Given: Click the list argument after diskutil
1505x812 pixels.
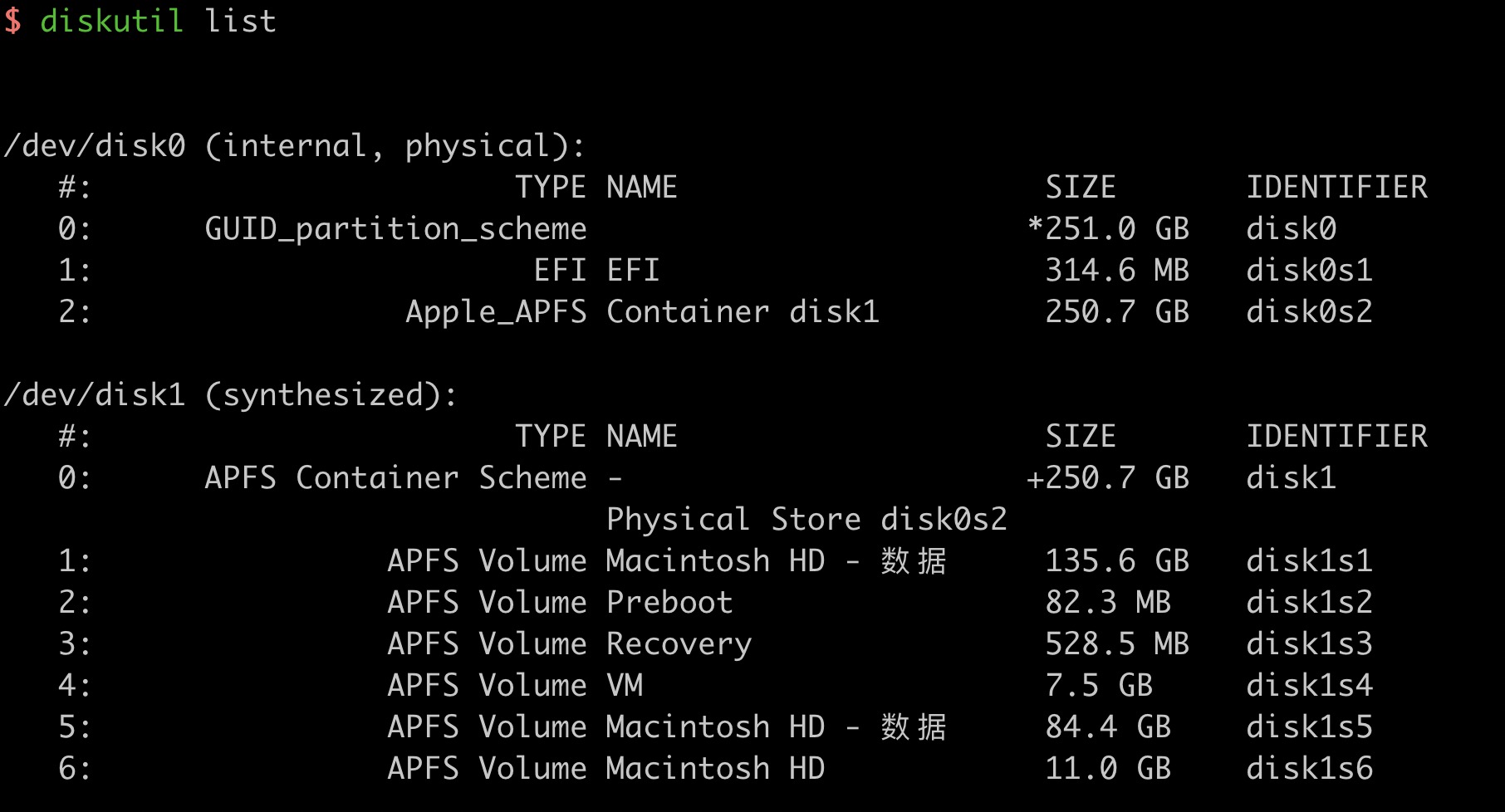Looking at the screenshot, I should point(240,21).
